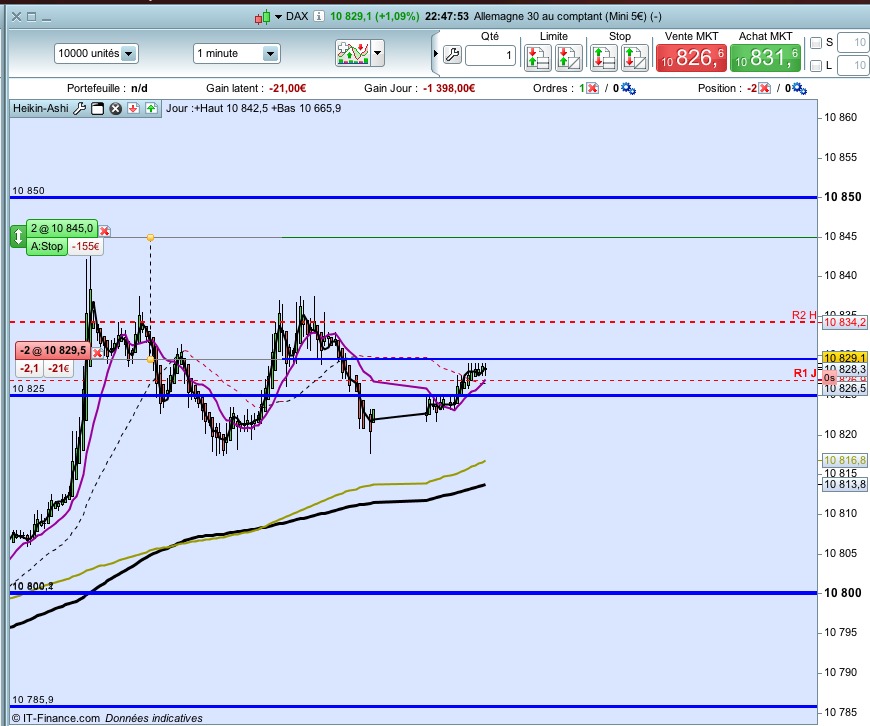Click the DAX price 10 829,1 (+1,09%)
870x726 pixels.
pos(375,17)
